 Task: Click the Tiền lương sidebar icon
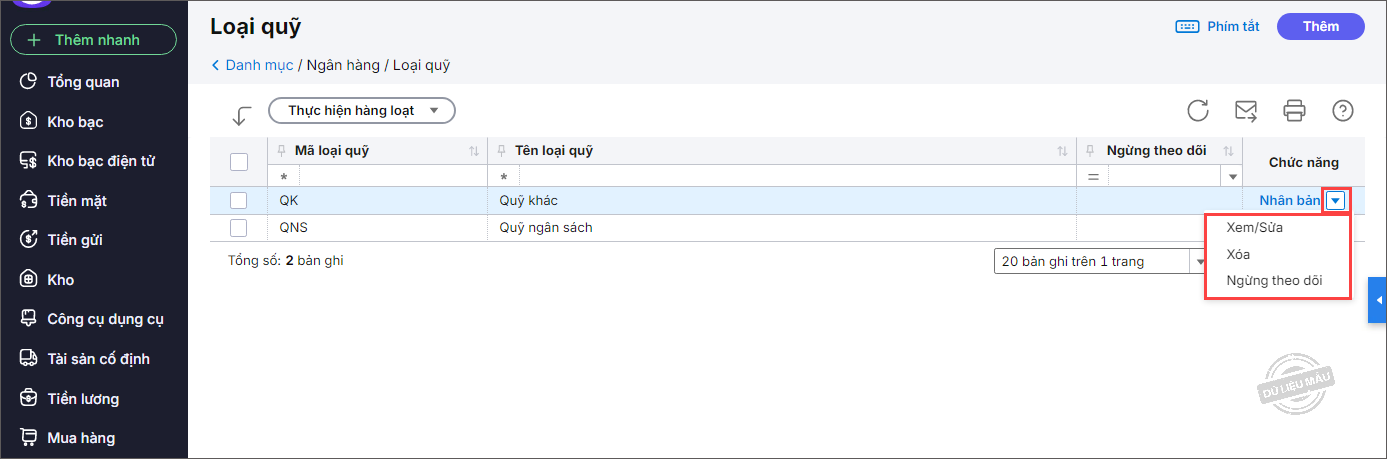coord(29,398)
